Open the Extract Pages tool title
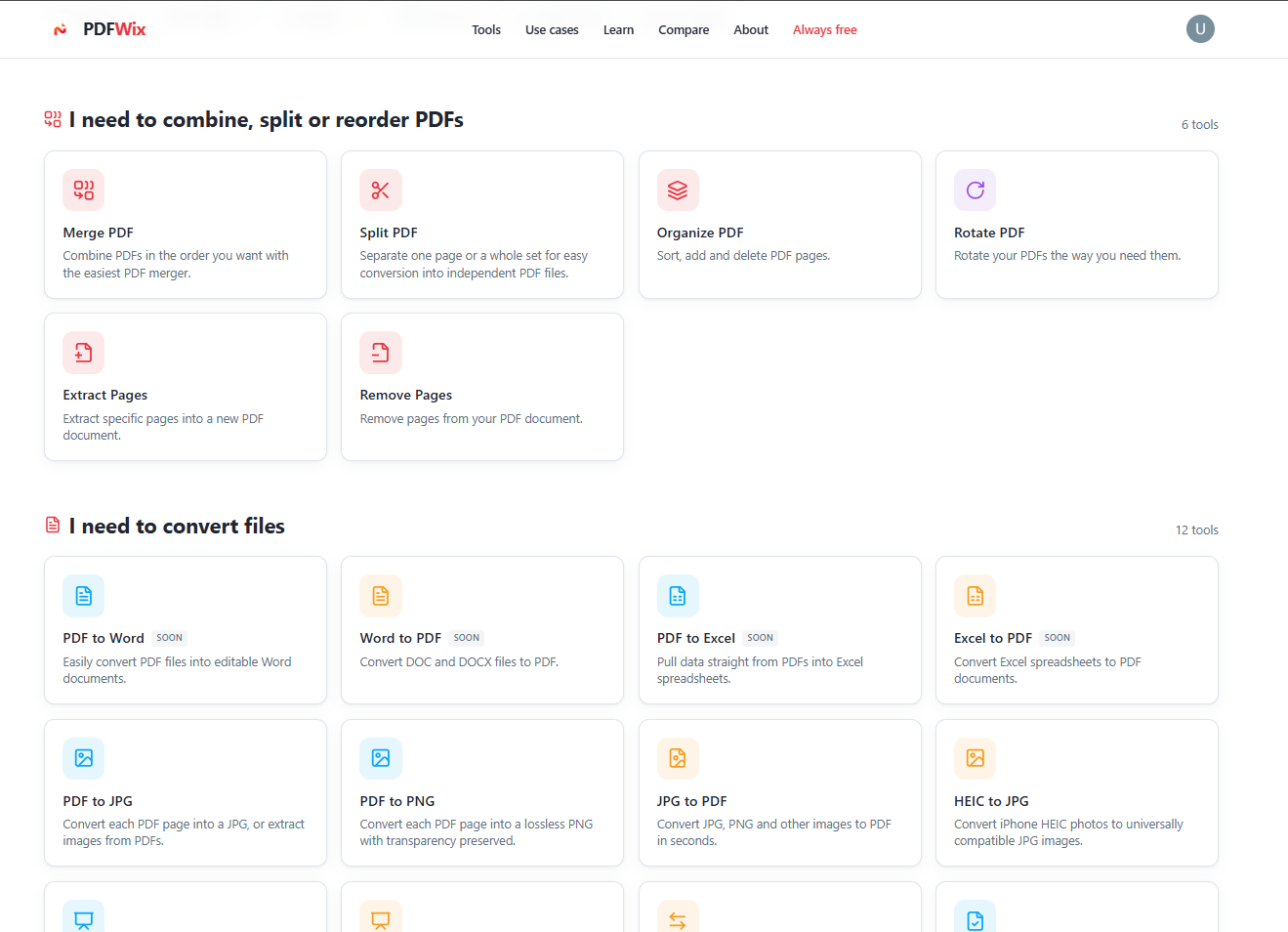 point(105,395)
